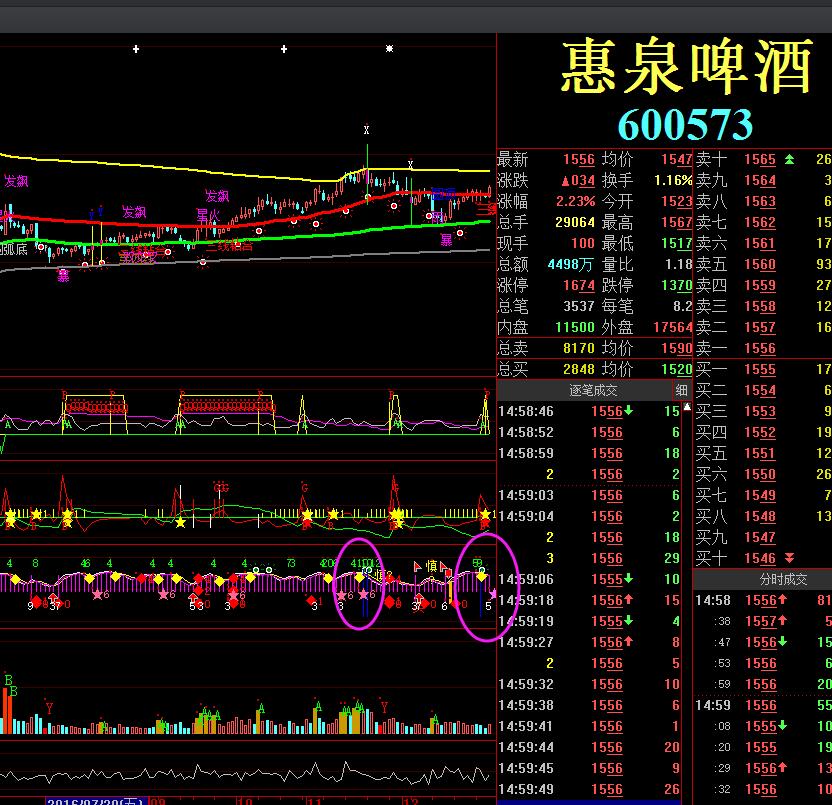Click the 内盘 value 11500

[575, 327]
